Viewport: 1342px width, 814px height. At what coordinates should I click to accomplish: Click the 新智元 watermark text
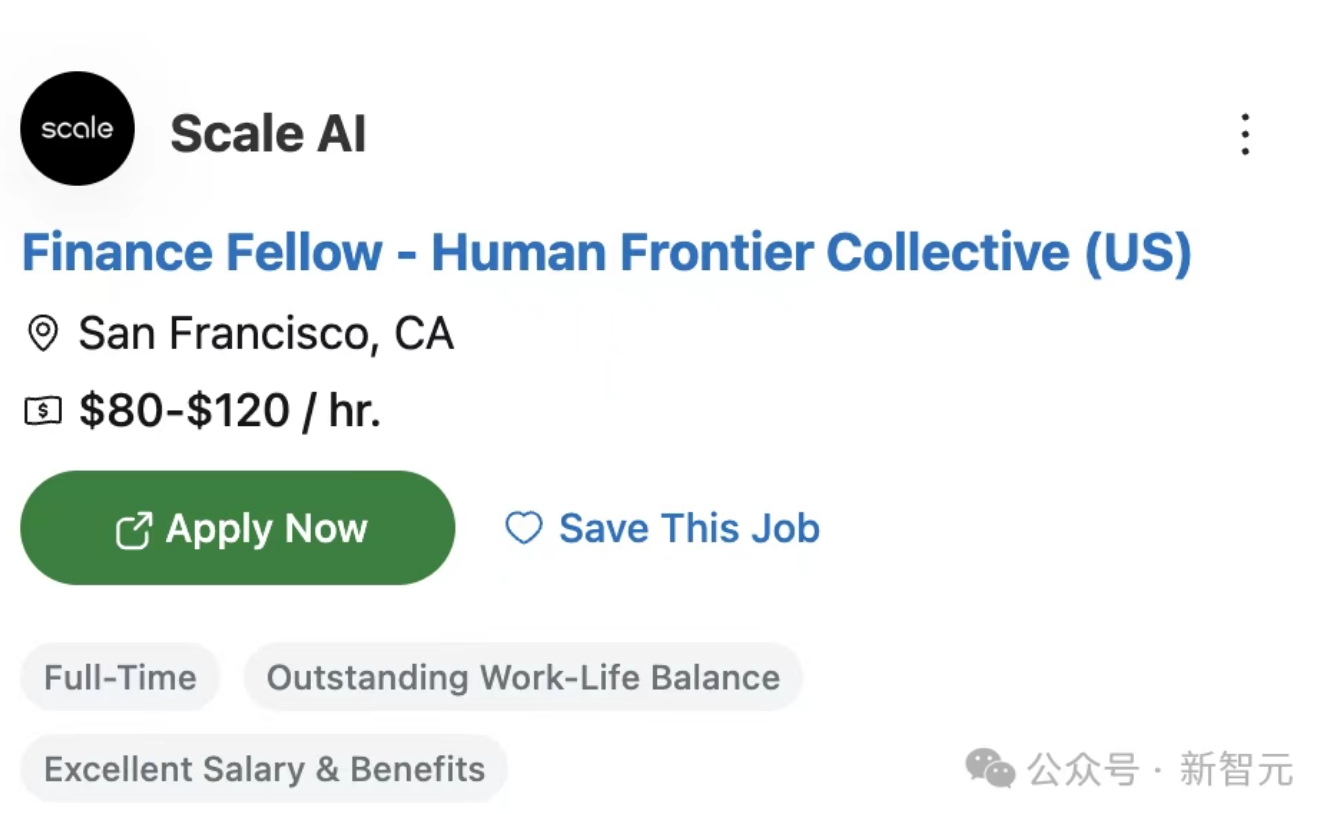point(1236,769)
